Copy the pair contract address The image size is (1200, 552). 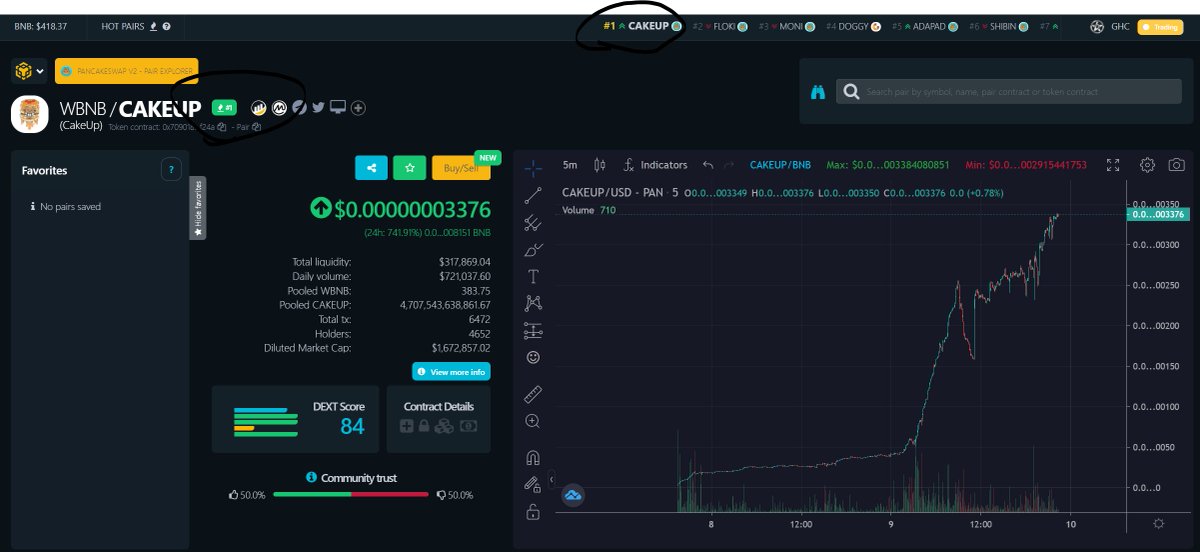[257, 127]
